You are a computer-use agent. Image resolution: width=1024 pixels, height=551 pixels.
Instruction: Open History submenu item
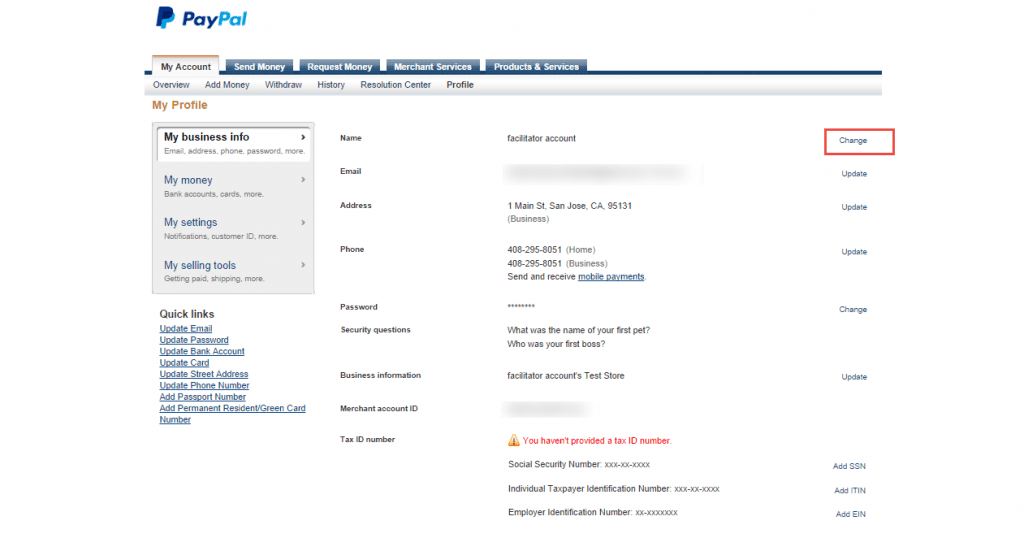pos(331,85)
